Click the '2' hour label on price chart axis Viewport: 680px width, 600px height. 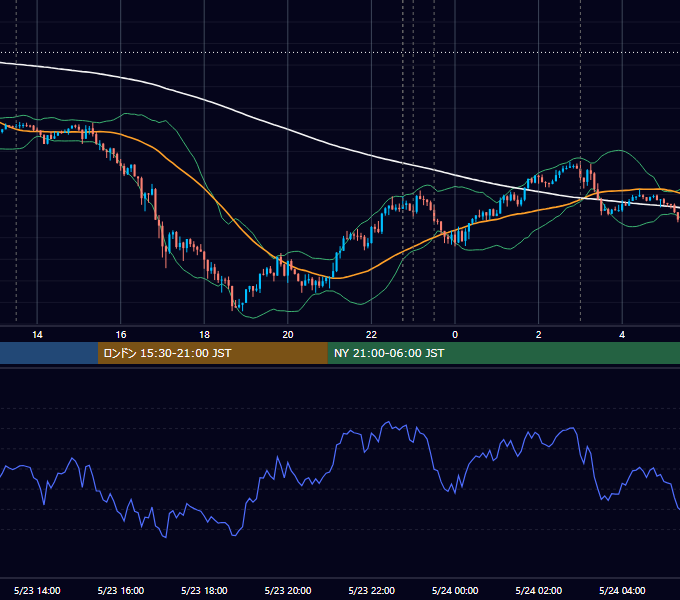pyautogui.click(x=539, y=335)
